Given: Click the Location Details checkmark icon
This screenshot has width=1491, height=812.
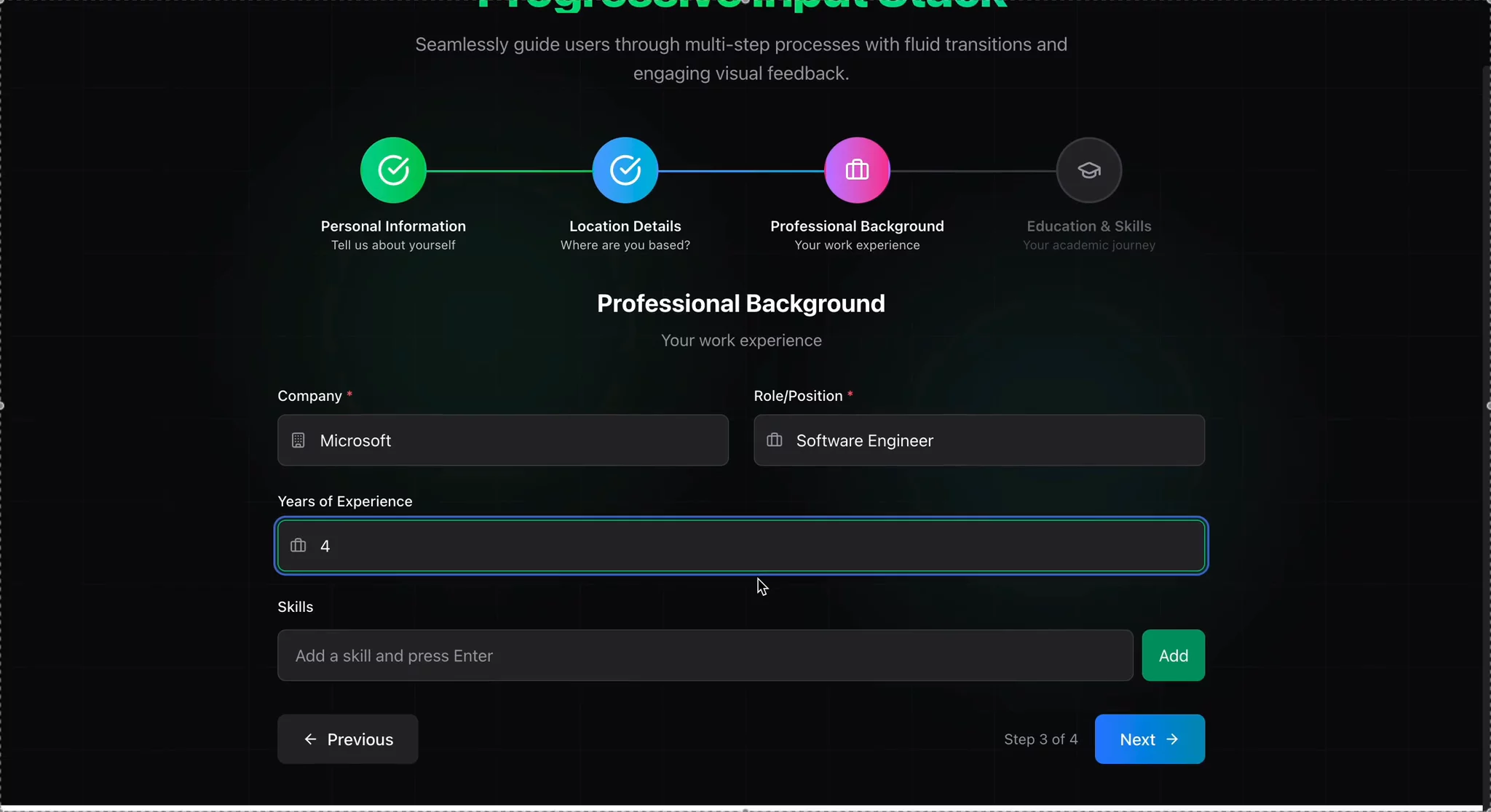Looking at the screenshot, I should (x=626, y=170).
